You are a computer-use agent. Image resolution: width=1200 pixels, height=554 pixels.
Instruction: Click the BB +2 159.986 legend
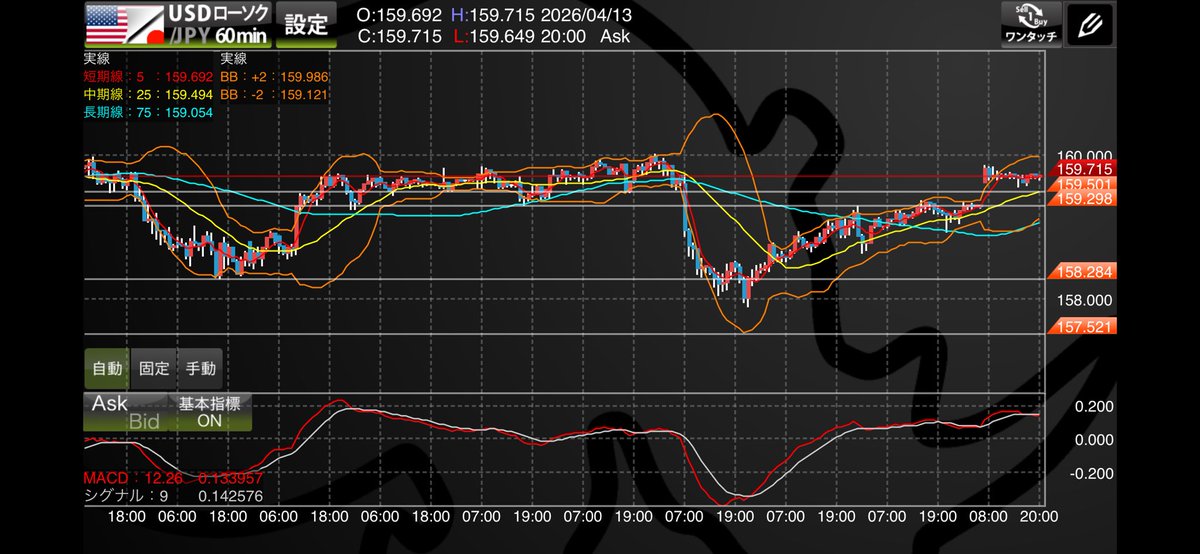pyautogui.click(x=275, y=77)
